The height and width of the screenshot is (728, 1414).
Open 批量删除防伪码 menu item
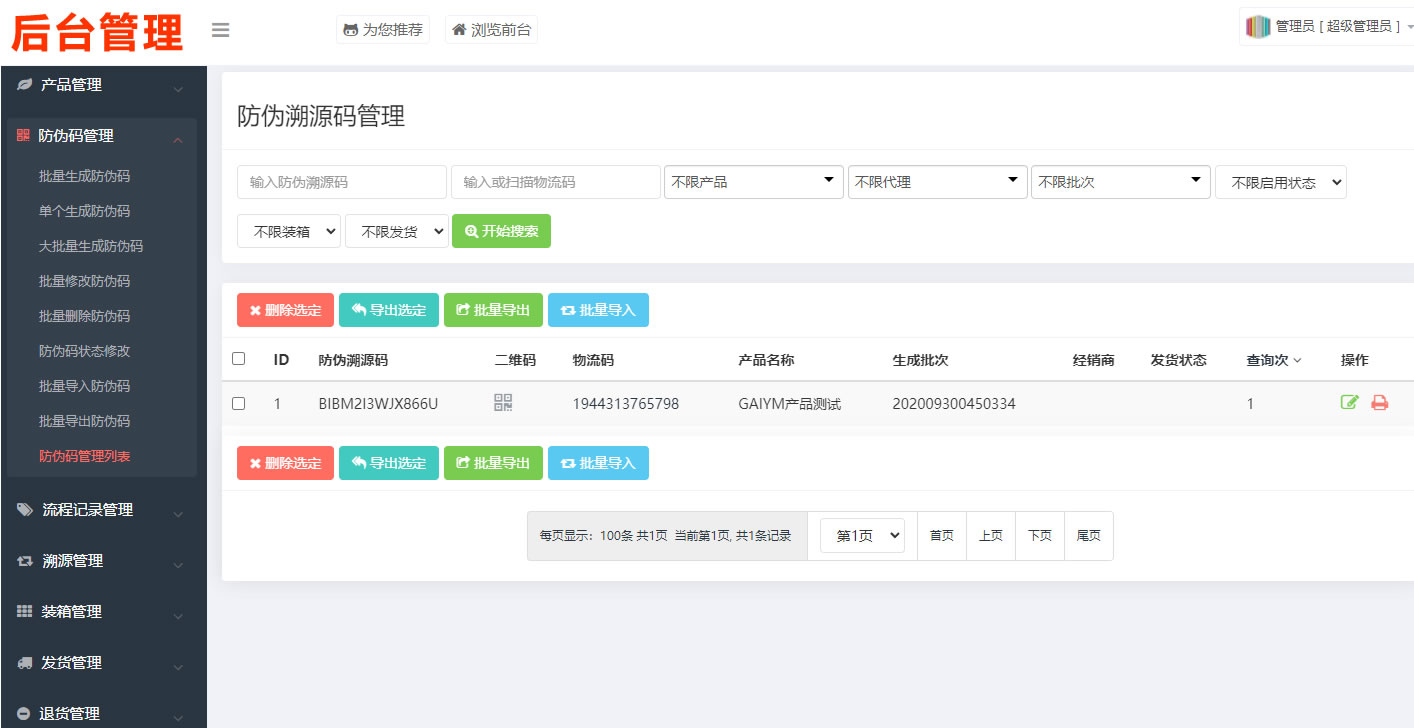tap(85, 316)
